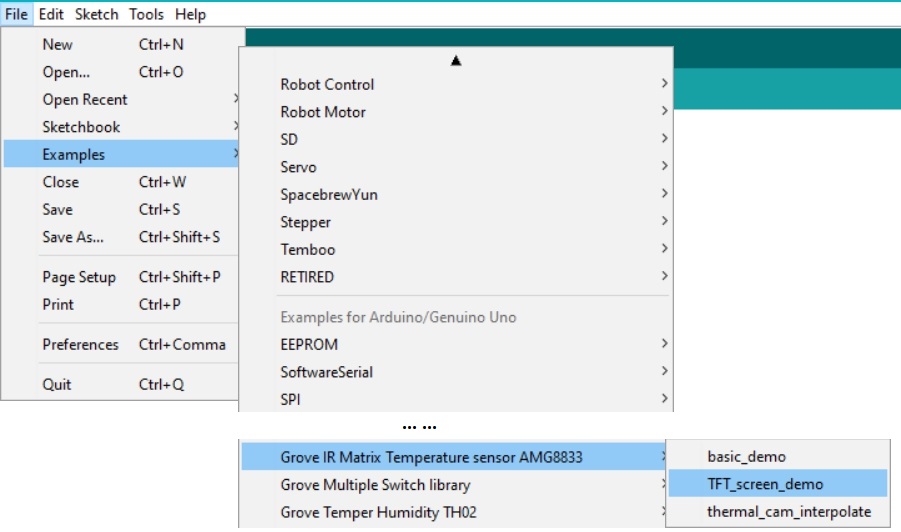901x532 pixels.
Task: Click Quit in the File menu
Action: pyautogui.click(x=121, y=384)
